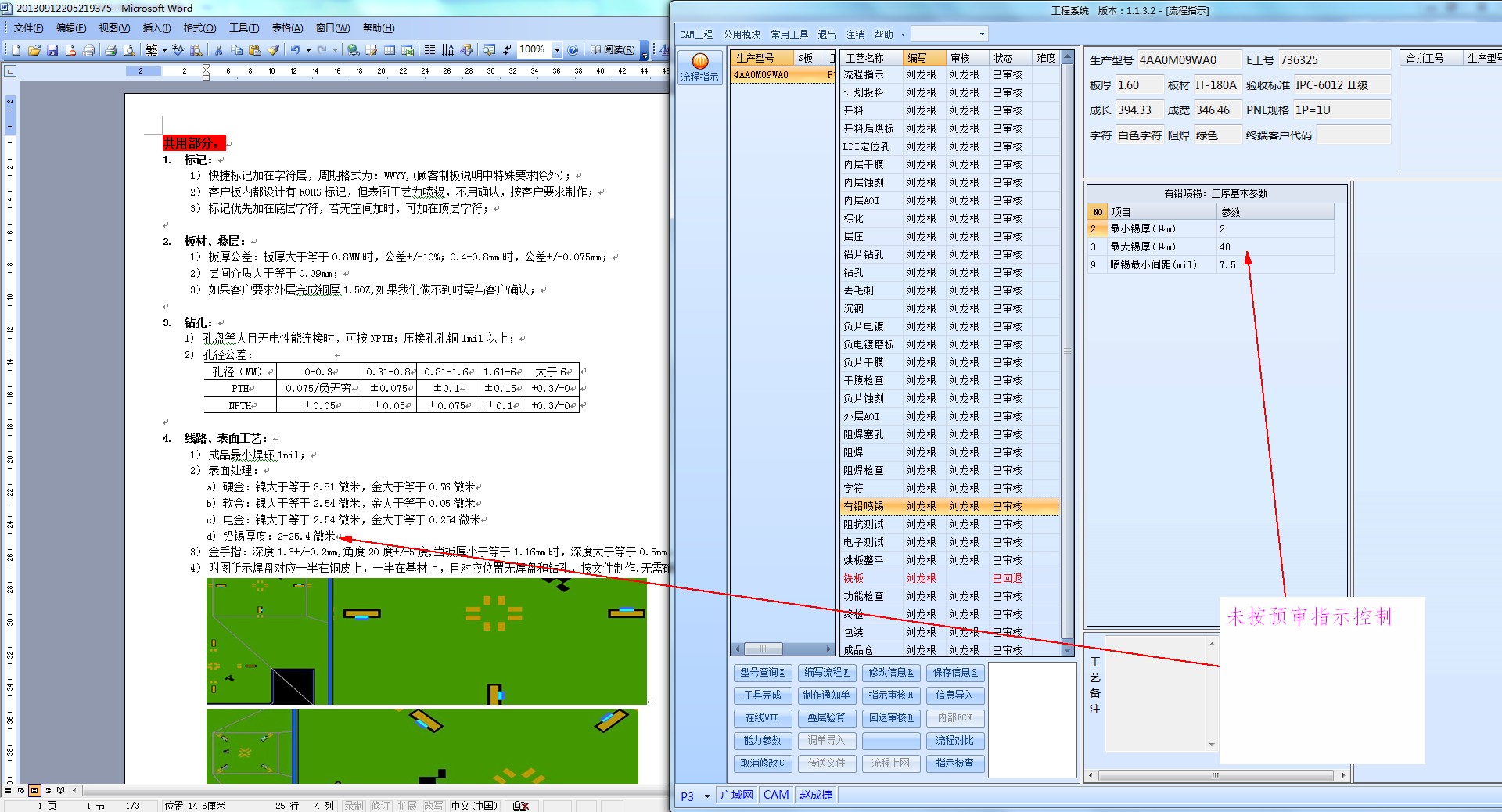Open print preview in Word toolbar
The height and width of the screenshot is (812, 1502).
pos(129,50)
